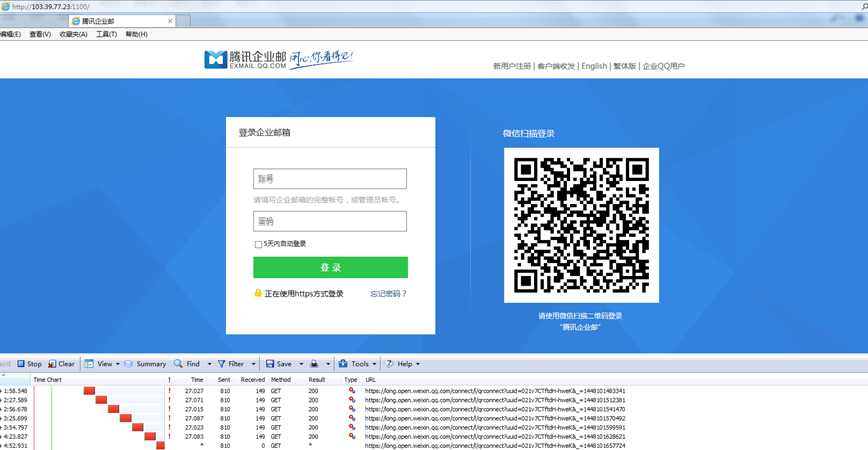Click the Clear log toolbar button
Image resolution: width=868 pixels, height=450 pixels.
tap(61, 364)
